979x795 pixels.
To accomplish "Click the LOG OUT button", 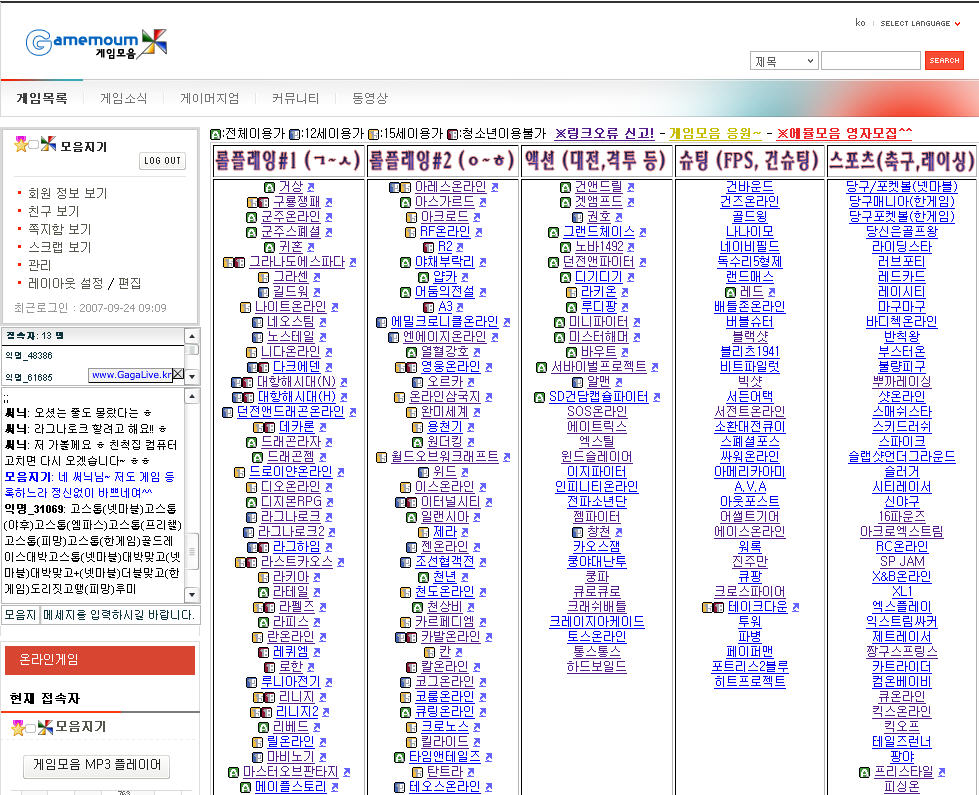I will 162,161.
